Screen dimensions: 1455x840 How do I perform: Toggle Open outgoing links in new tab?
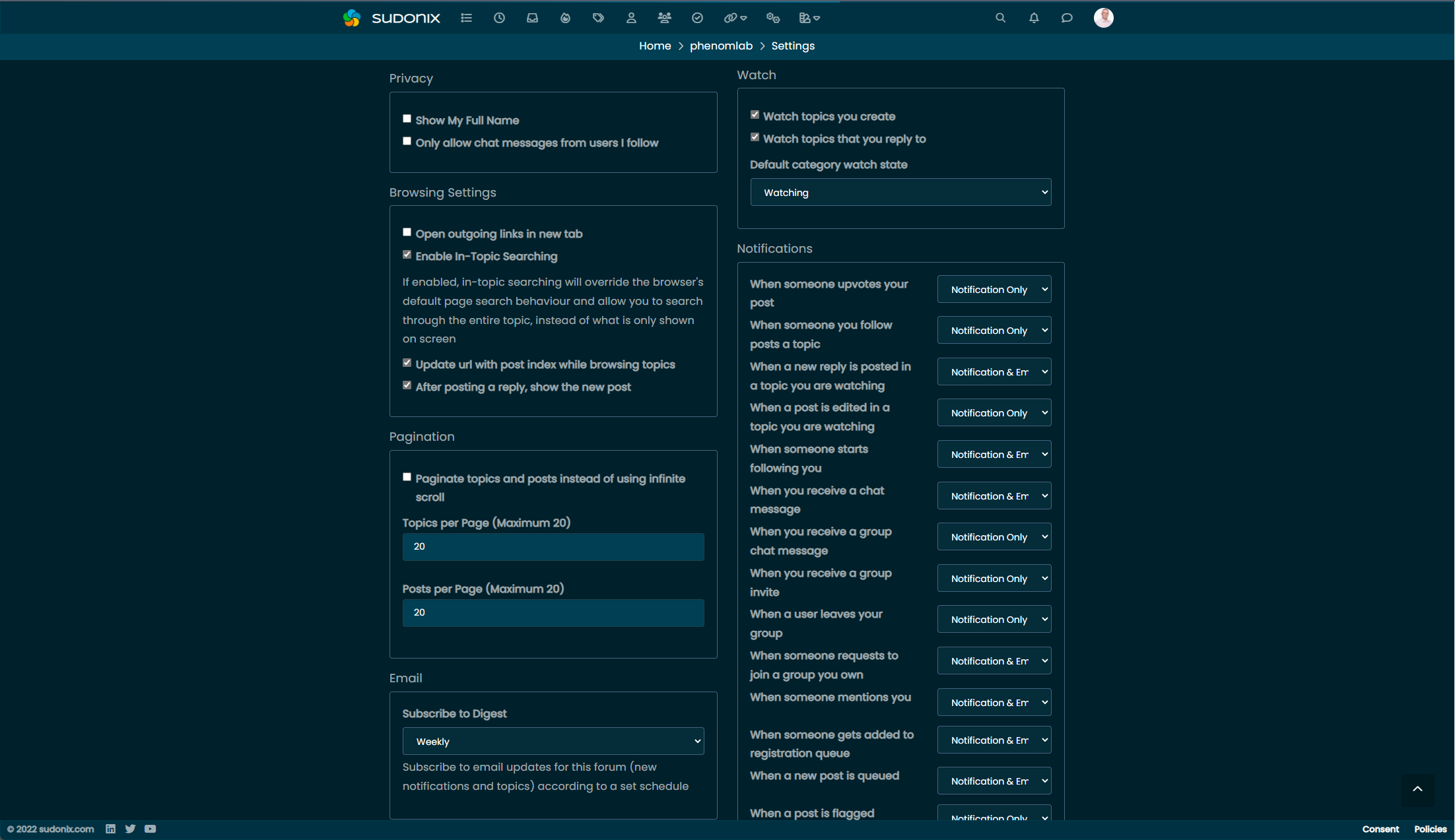(x=407, y=232)
